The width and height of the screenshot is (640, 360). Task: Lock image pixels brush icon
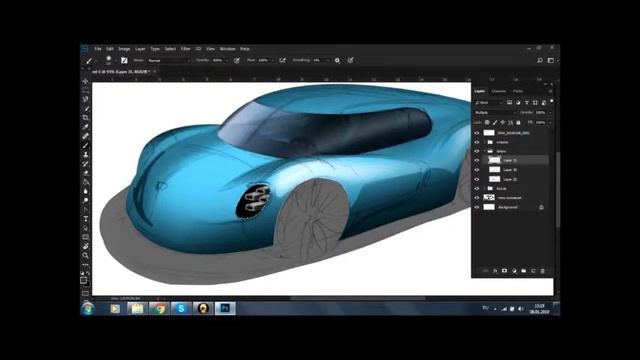point(495,122)
